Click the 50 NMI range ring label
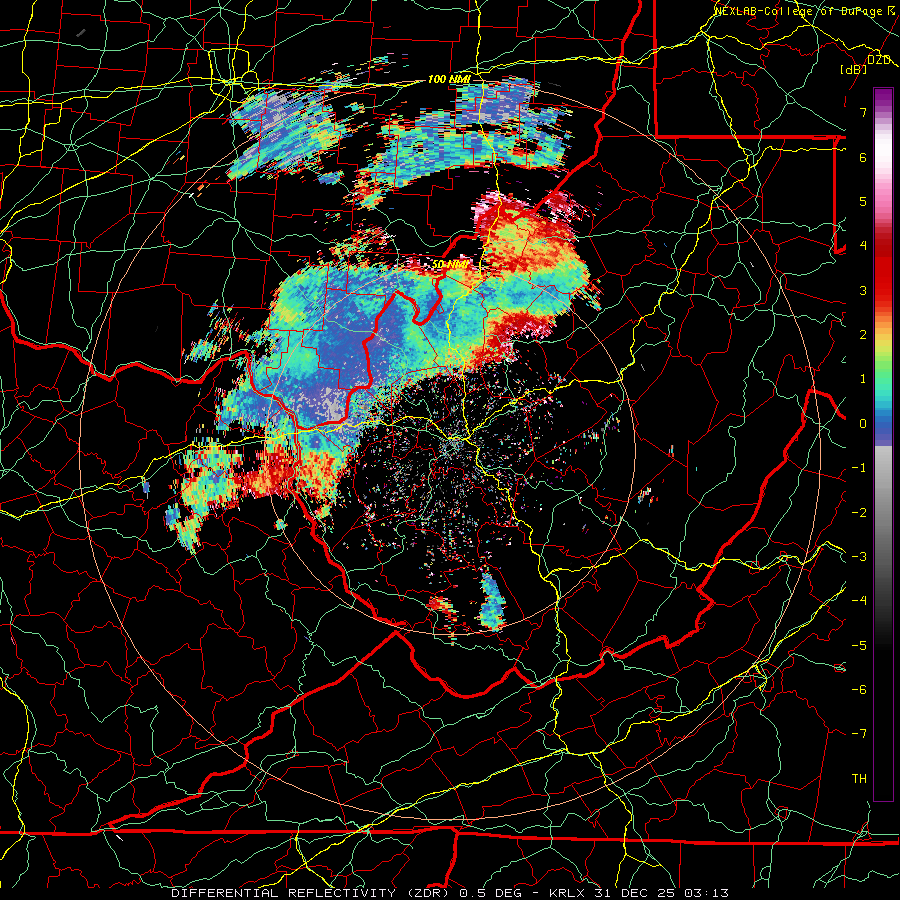This screenshot has width=900, height=900. [x=451, y=264]
